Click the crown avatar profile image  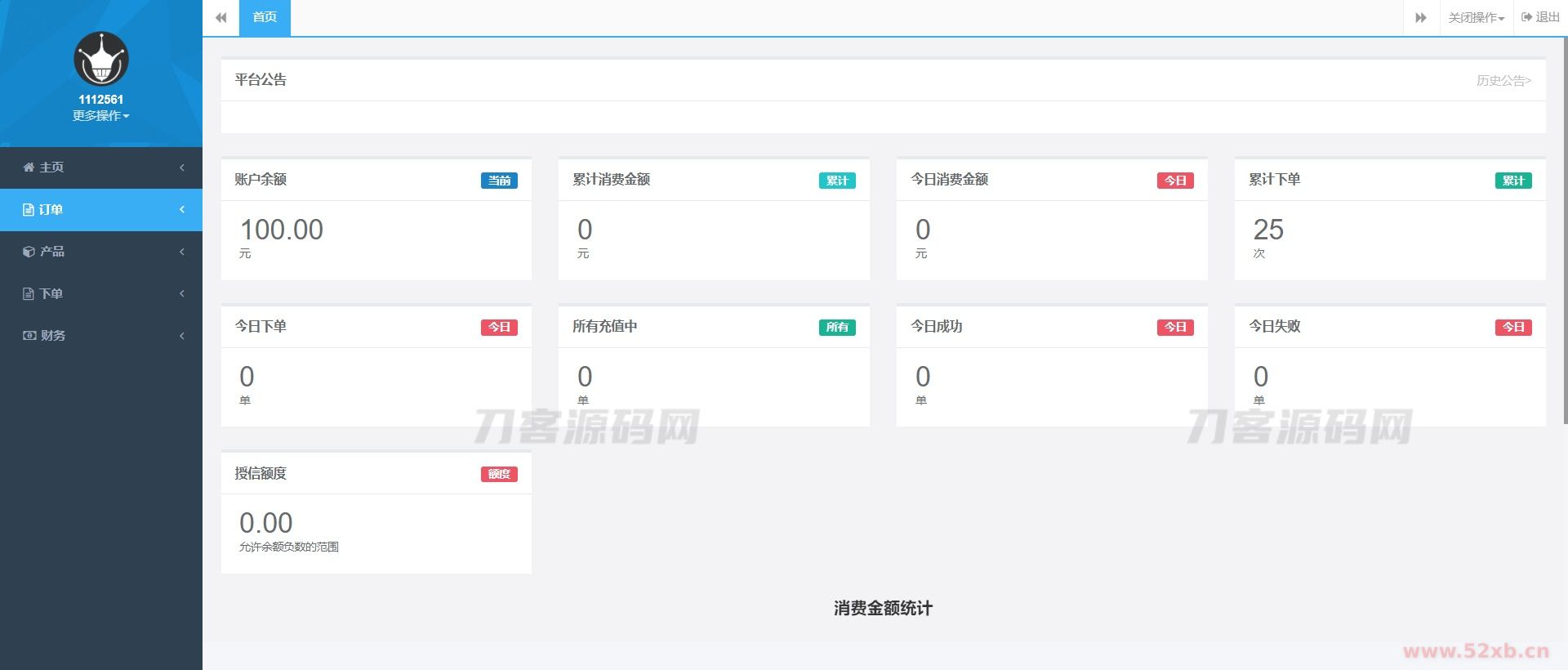(x=101, y=59)
